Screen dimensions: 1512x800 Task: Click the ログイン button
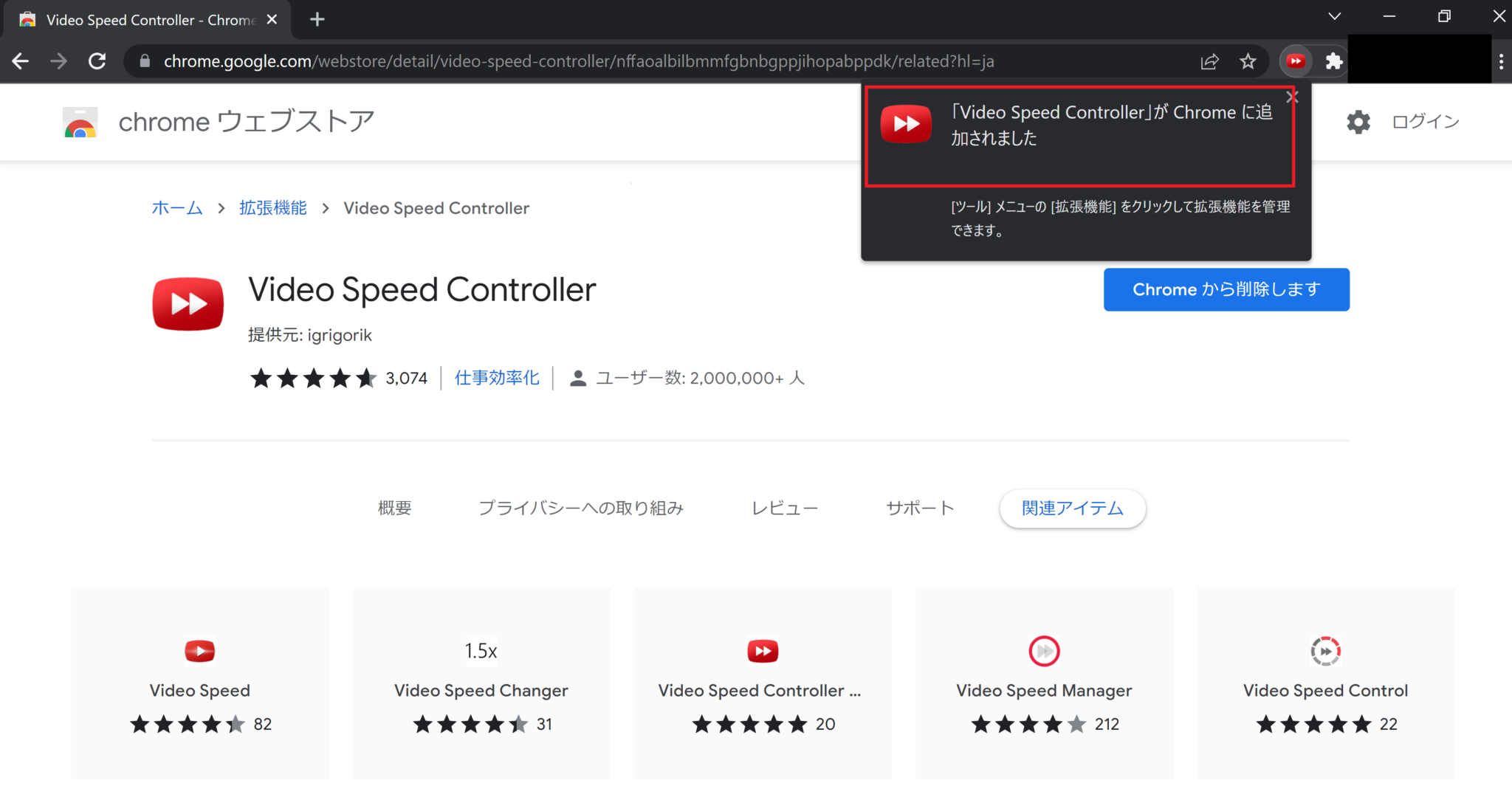click(1424, 121)
